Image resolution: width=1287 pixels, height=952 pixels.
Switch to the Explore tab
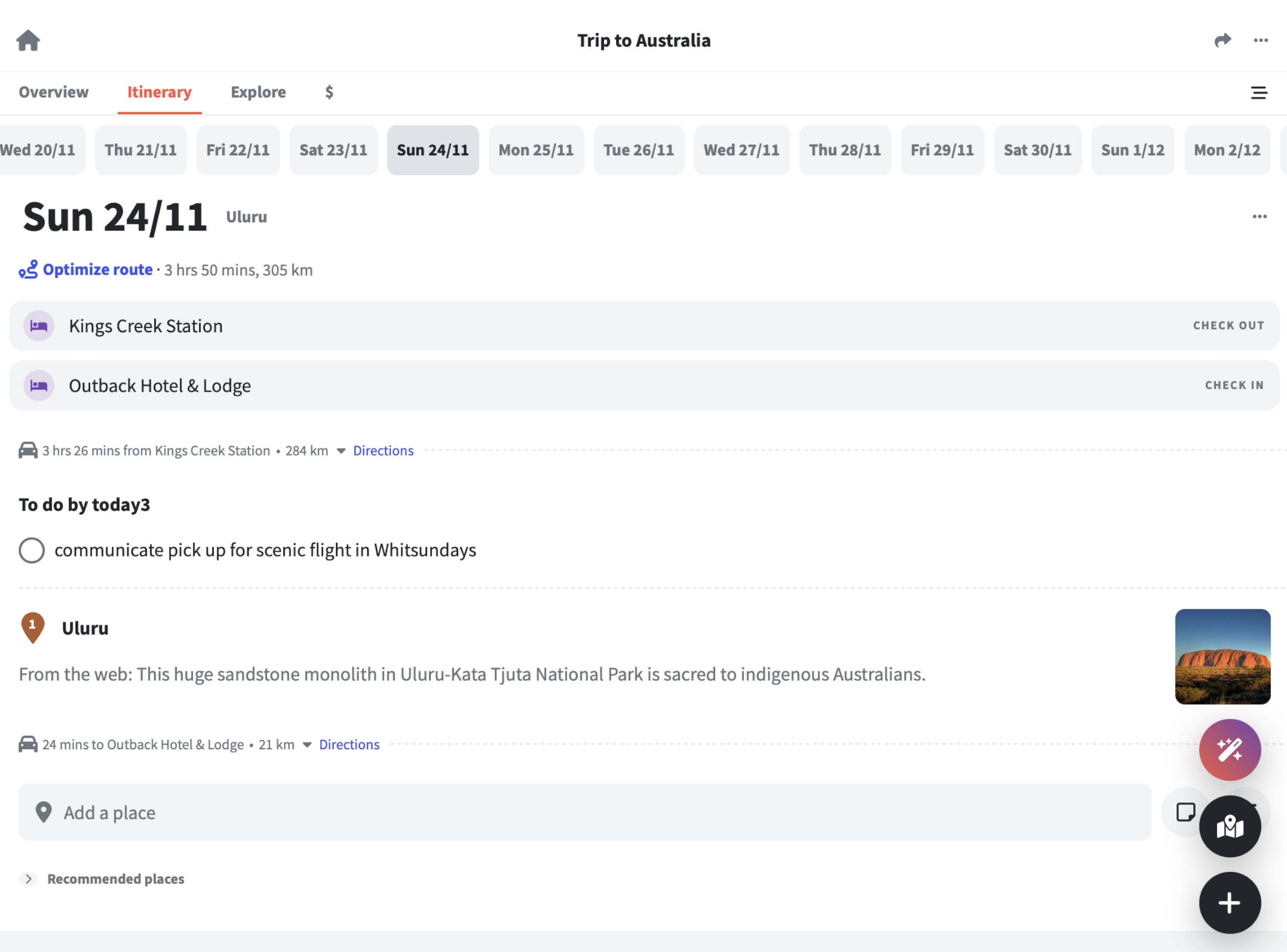[258, 92]
